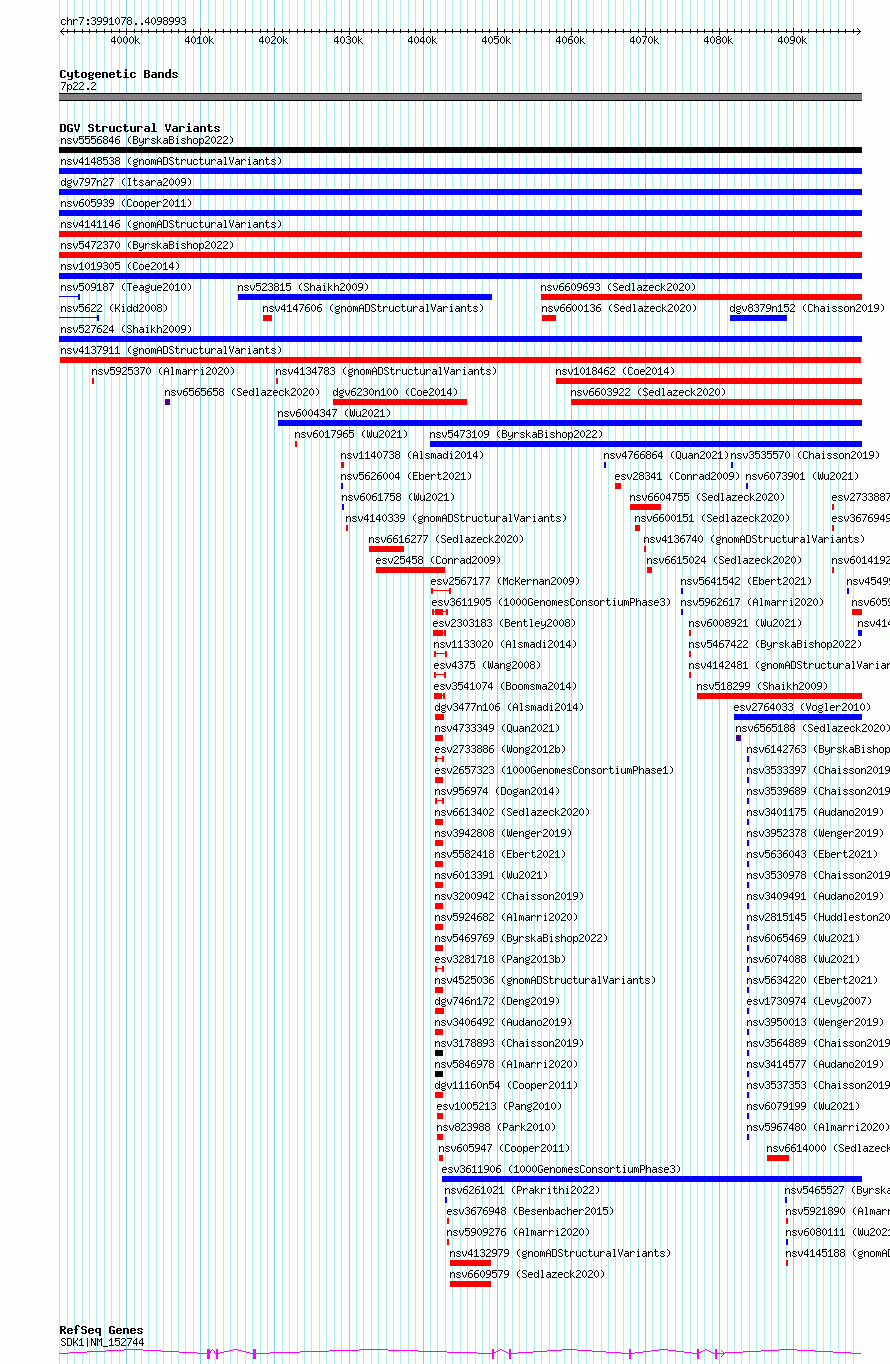Select nsv6603922 (Sedlazeck2020) variant

tap(649, 393)
